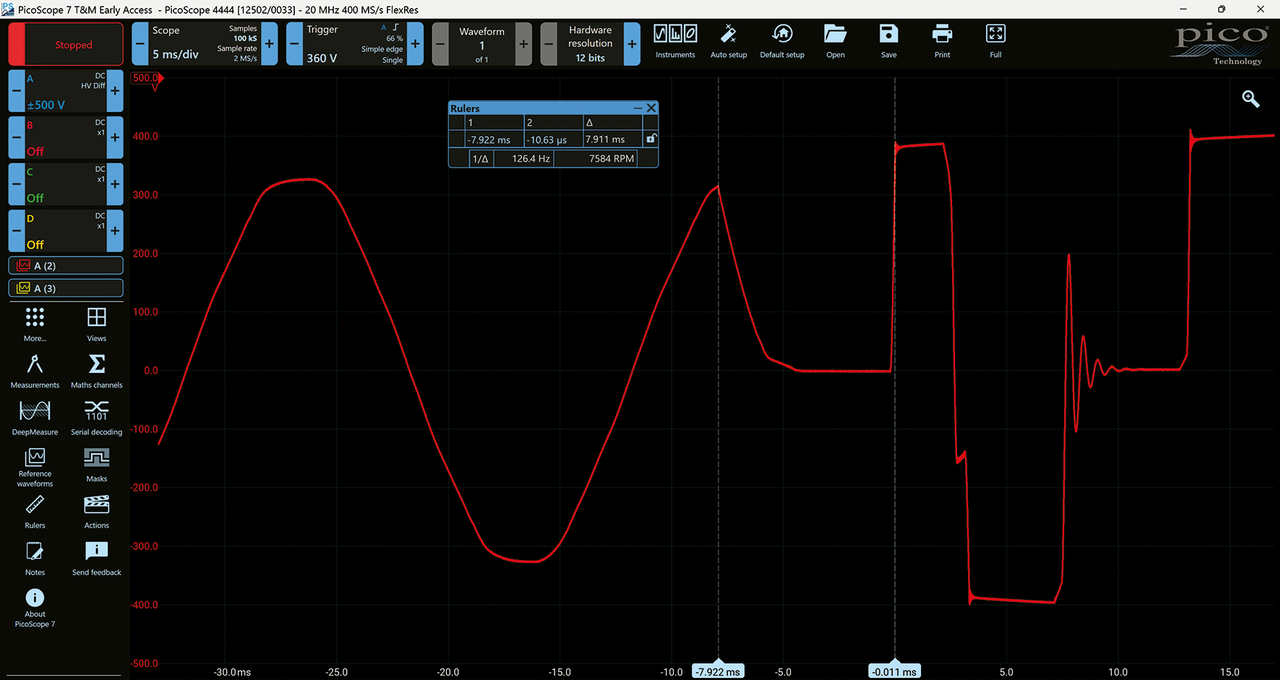Run Auto setup
Viewport: 1280px width, 680px height.
[728, 41]
